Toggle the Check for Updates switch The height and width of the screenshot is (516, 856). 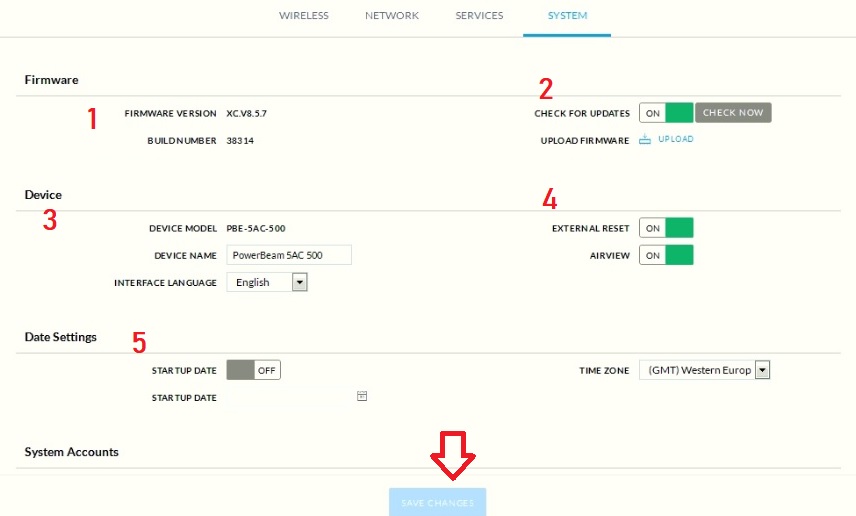tap(666, 113)
